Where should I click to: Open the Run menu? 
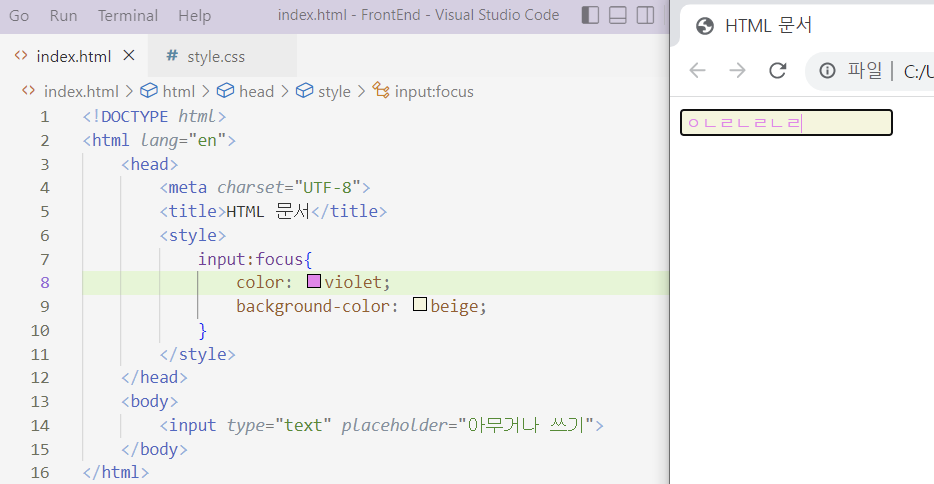[x=63, y=15]
